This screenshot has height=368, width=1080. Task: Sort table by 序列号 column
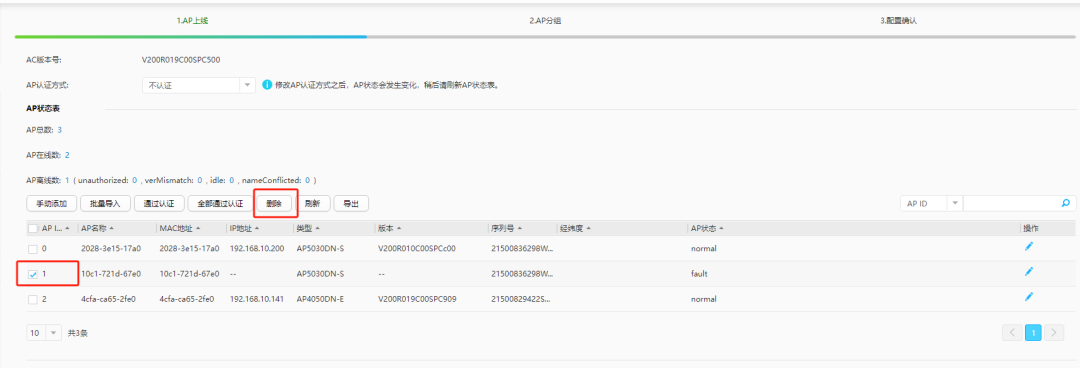click(x=519, y=228)
